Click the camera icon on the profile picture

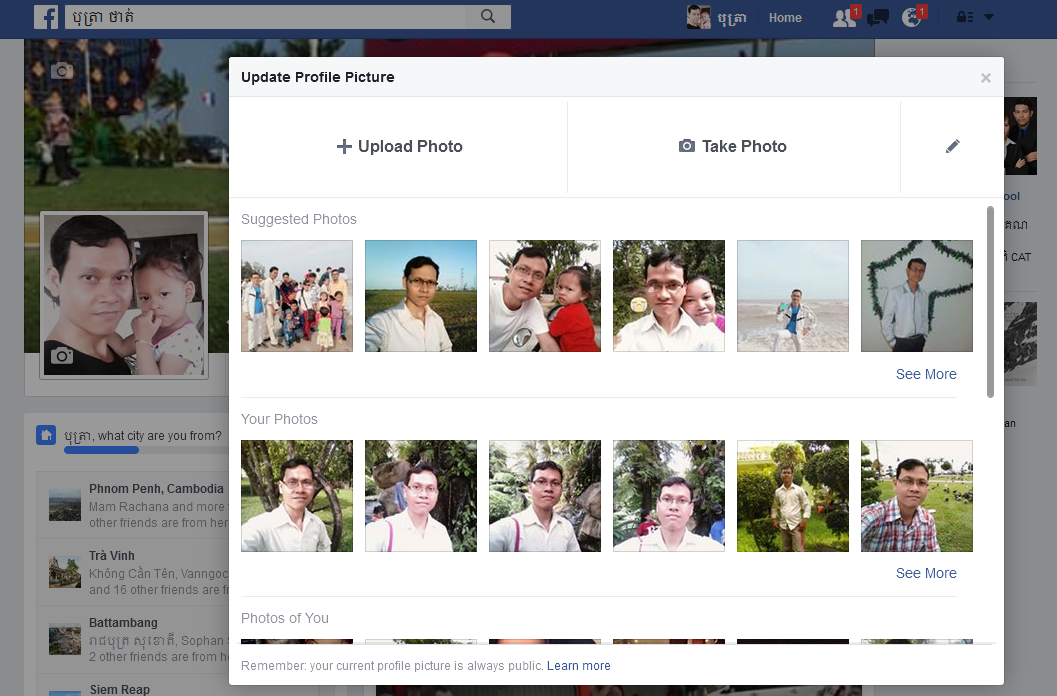point(61,355)
